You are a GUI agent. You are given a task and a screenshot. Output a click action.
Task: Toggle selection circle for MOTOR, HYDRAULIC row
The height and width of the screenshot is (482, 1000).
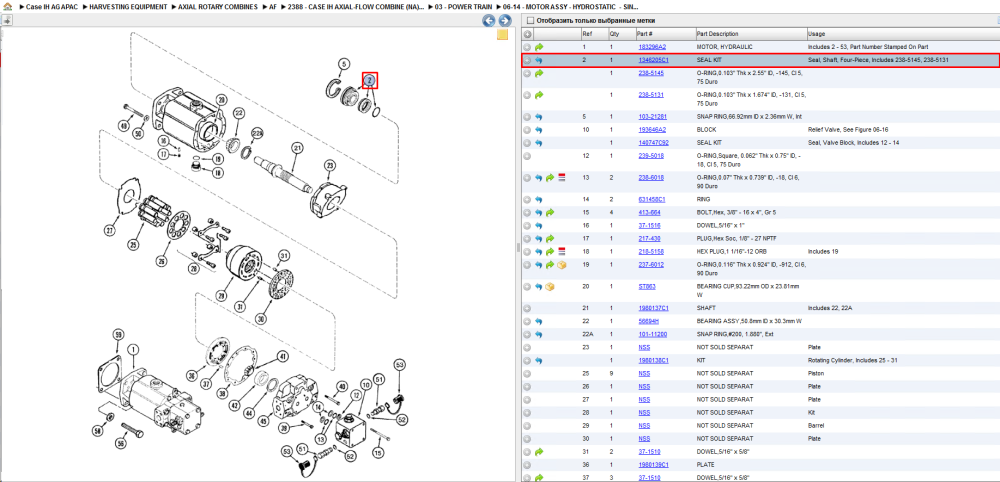pos(527,47)
